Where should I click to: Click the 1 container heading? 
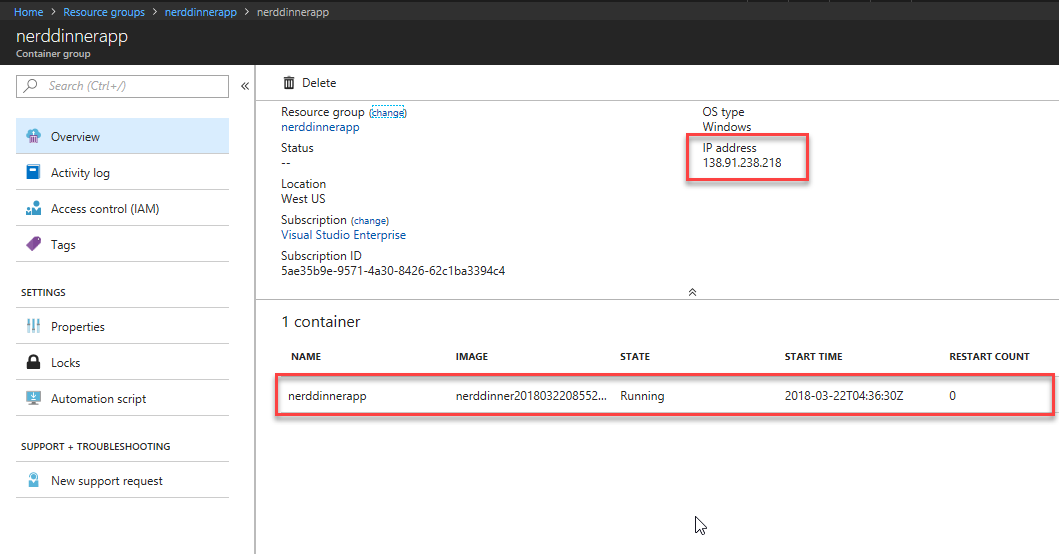321,322
